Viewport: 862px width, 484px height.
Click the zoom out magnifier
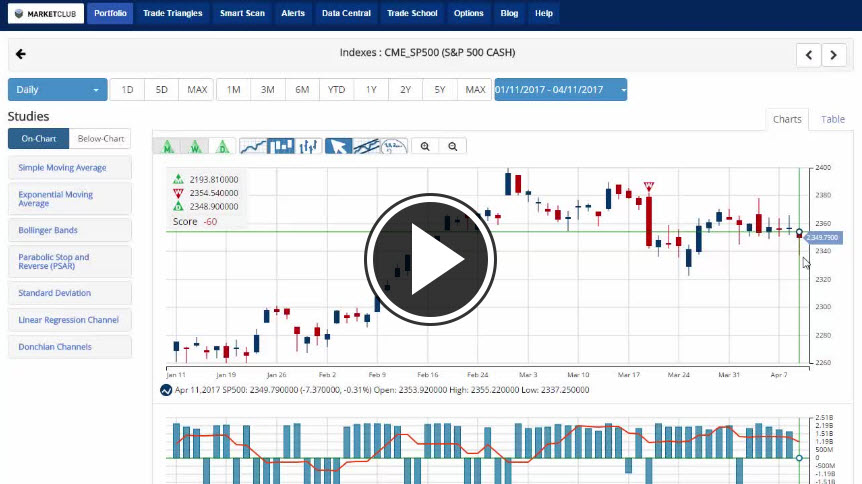pos(453,146)
